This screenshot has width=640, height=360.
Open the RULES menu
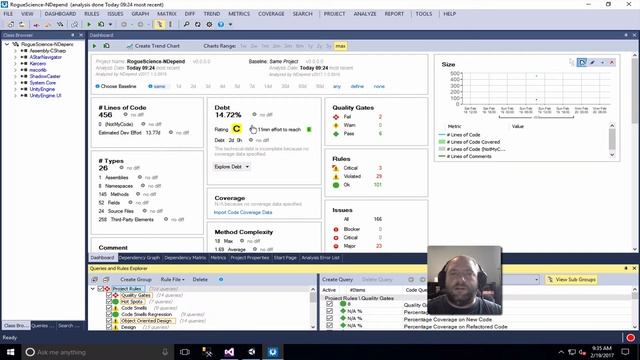point(92,14)
